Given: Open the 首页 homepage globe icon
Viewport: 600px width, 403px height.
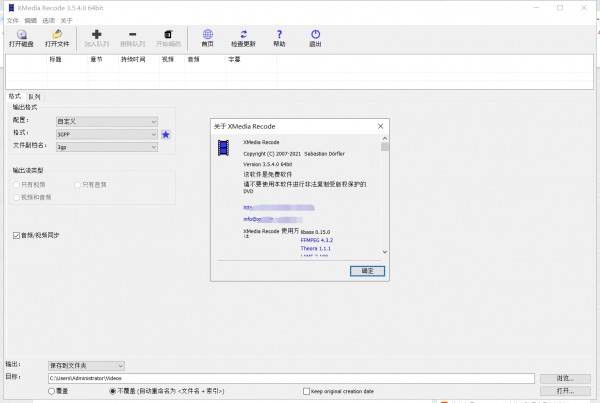Looking at the screenshot, I should click(208, 34).
